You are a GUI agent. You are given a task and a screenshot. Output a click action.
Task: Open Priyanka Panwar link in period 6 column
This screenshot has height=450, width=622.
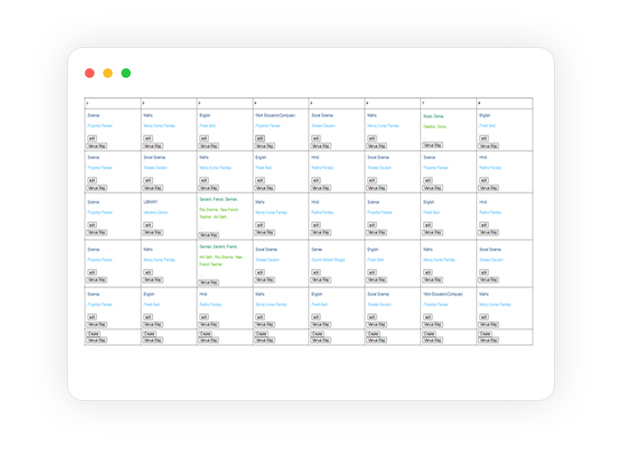(x=380, y=212)
